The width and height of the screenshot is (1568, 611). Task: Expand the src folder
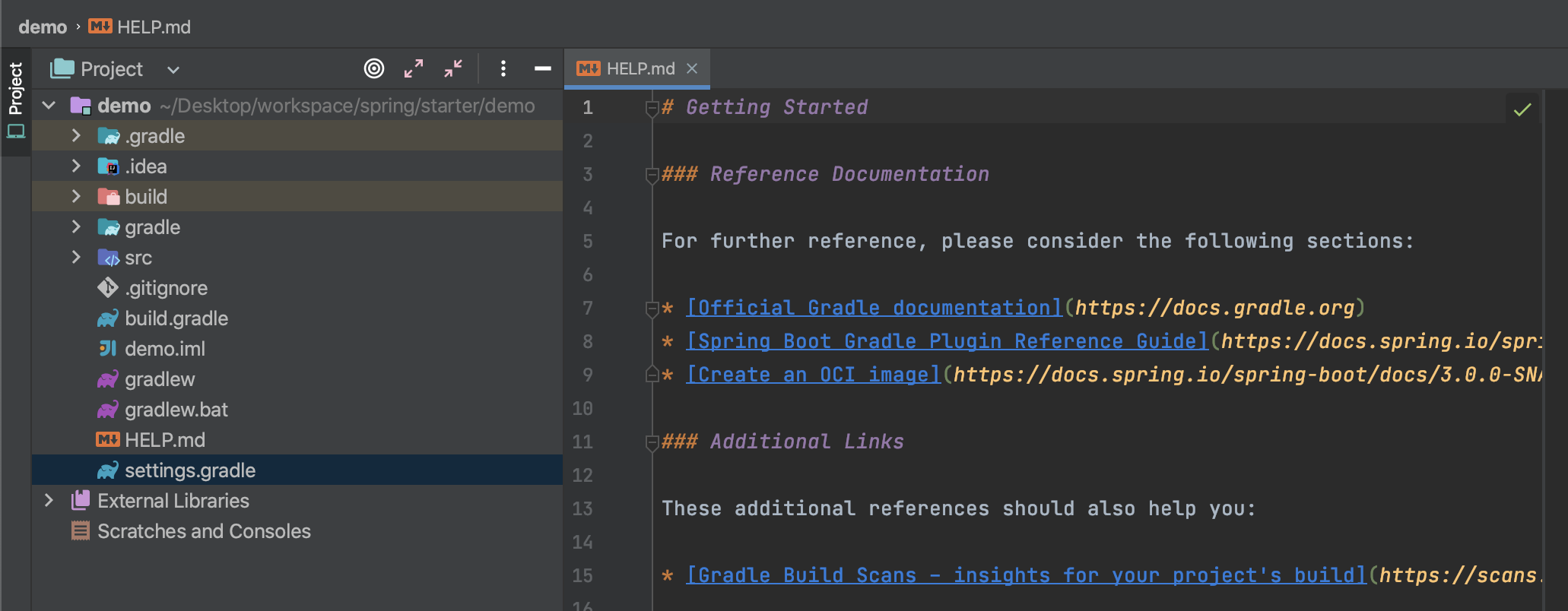pyautogui.click(x=76, y=258)
